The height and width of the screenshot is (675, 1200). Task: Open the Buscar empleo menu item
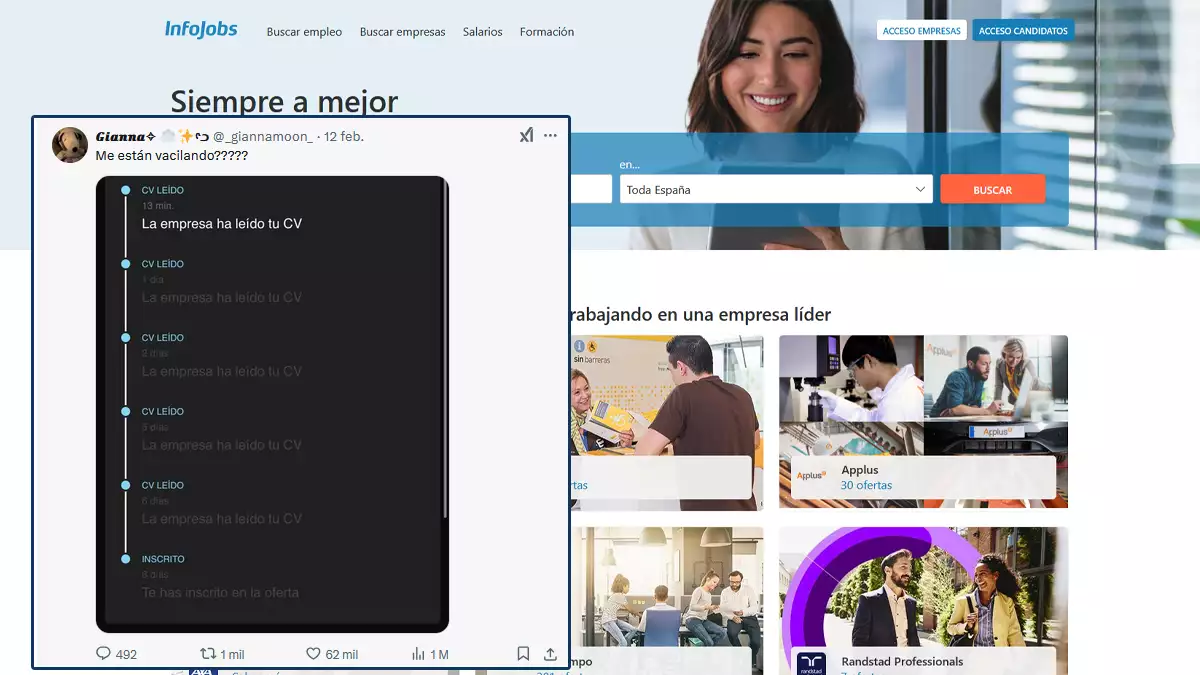pyautogui.click(x=304, y=32)
